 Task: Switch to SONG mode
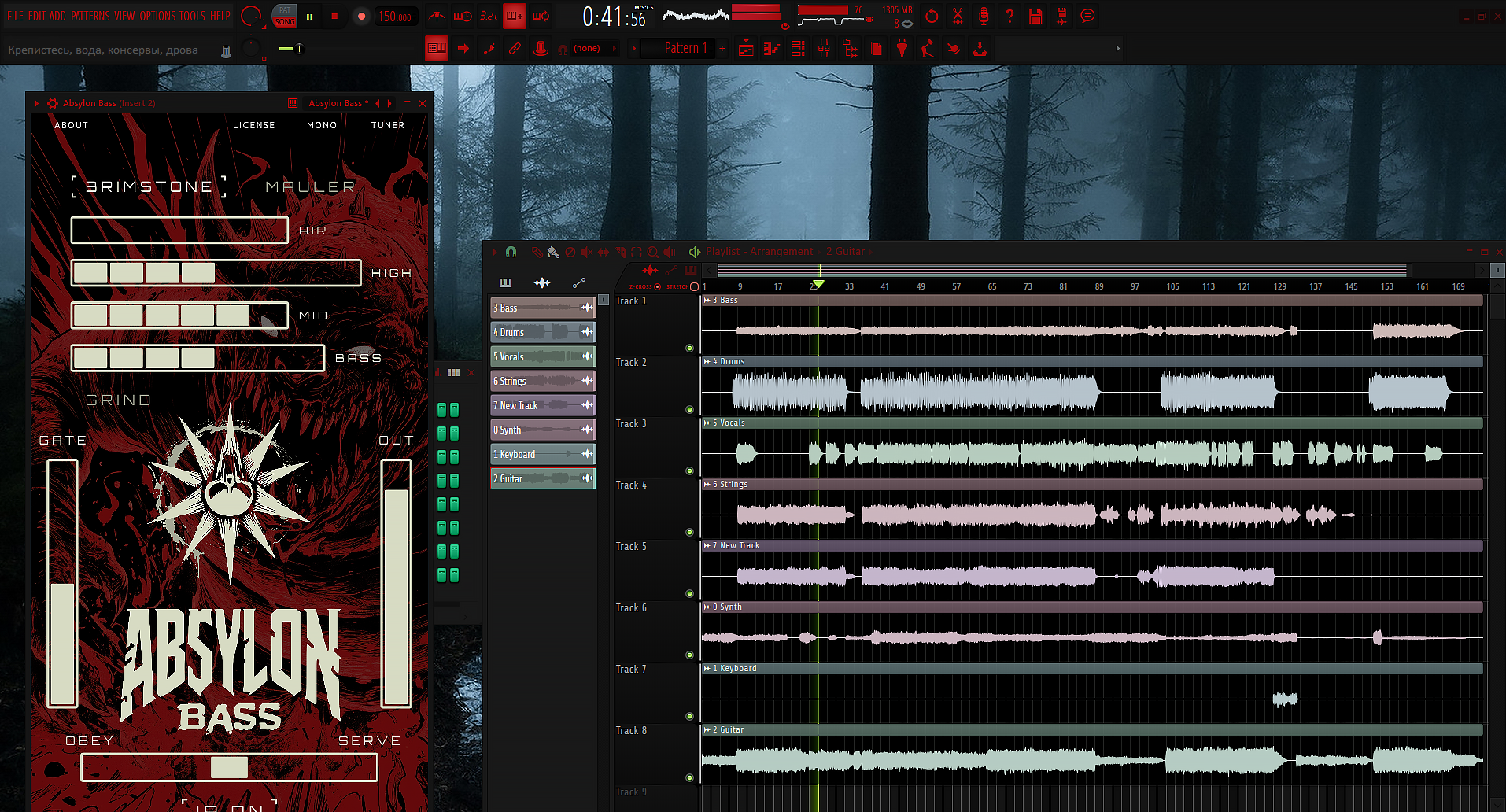[285, 21]
